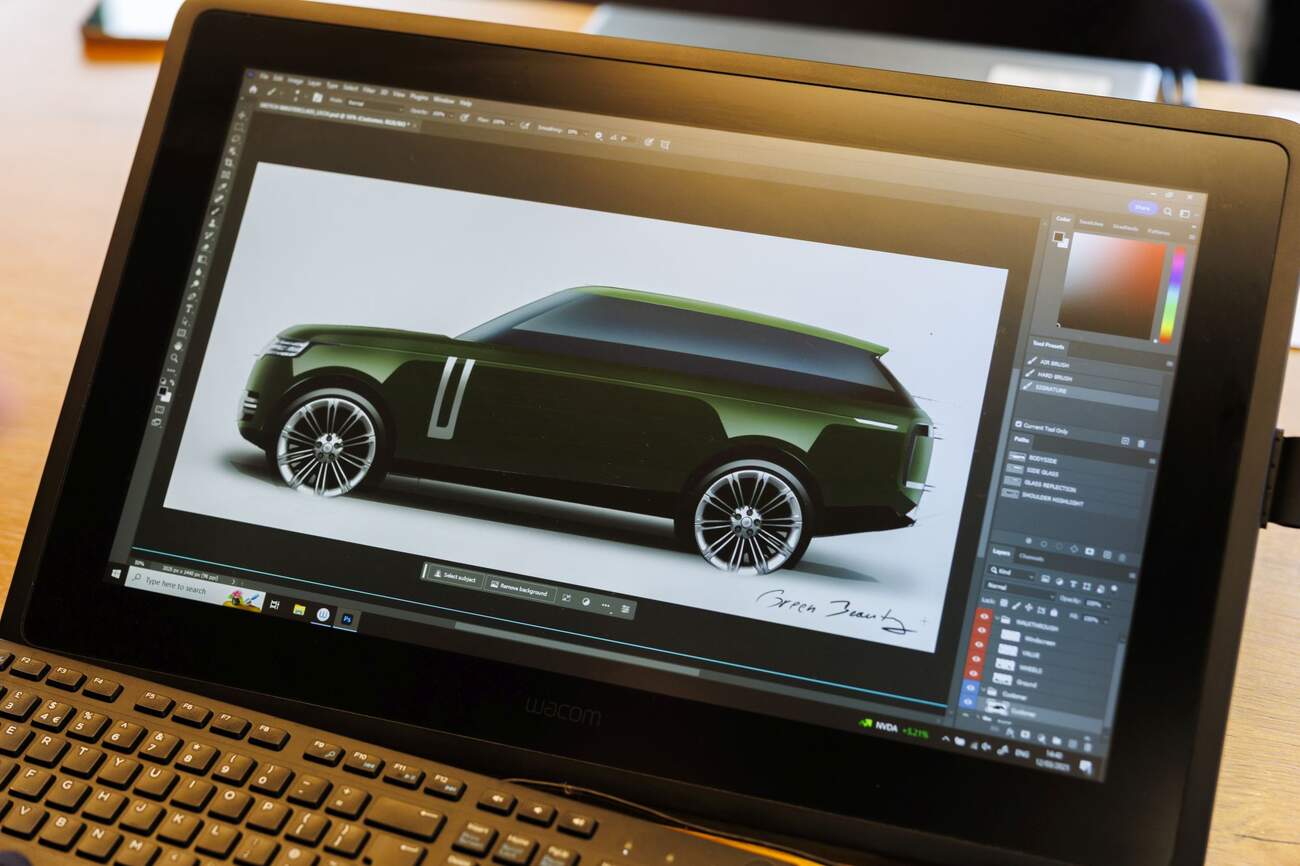The width and height of the screenshot is (1300, 866).
Task: Click the Windows Start button
Action: tap(117, 575)
